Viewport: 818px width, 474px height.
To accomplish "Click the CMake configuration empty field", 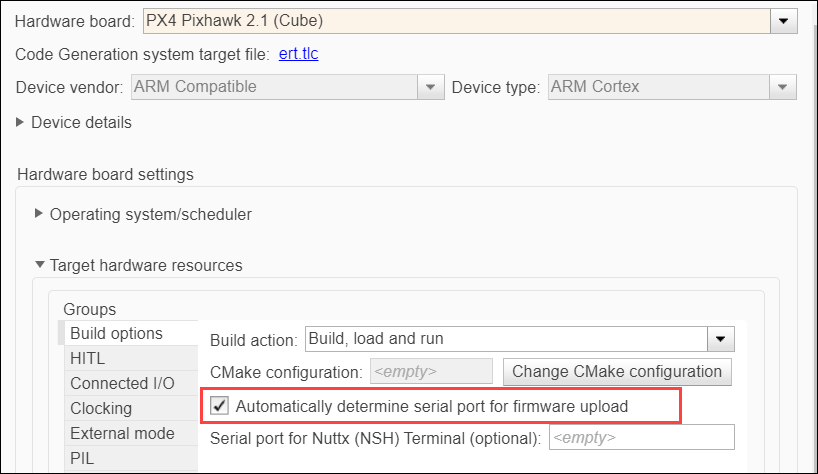I will point(431,371).
